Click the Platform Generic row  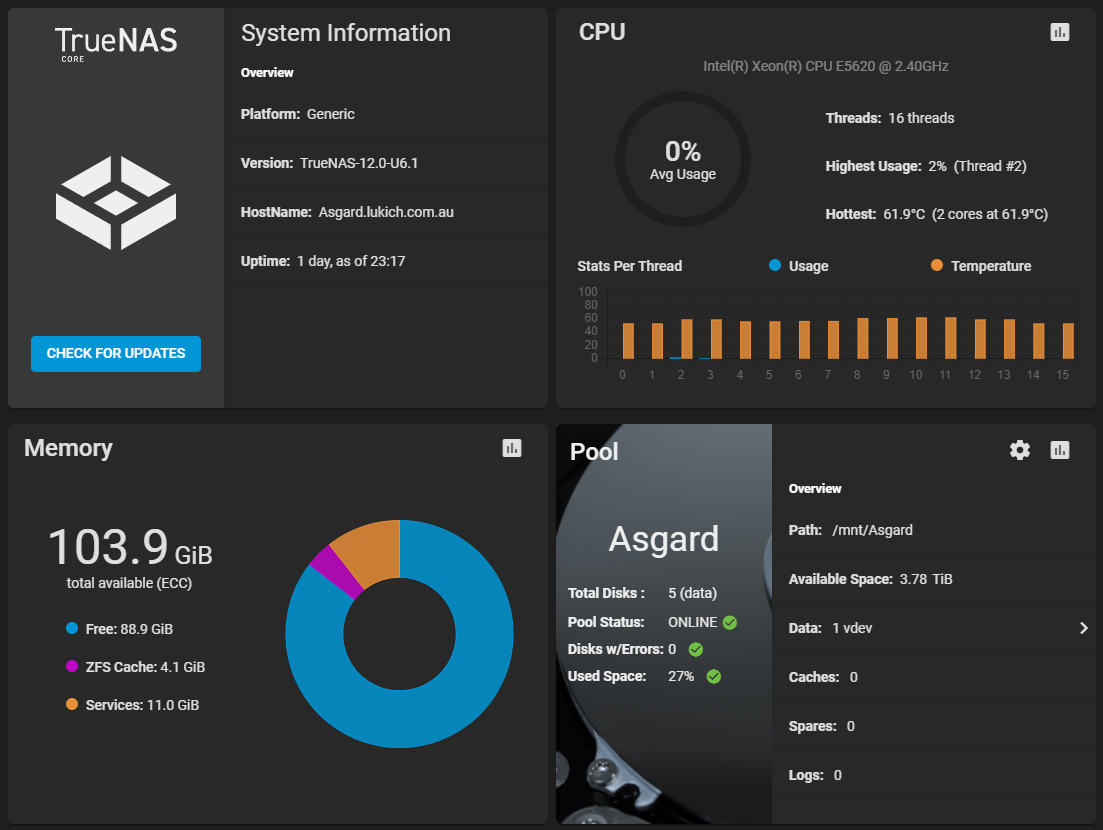[x=386, y=114]
